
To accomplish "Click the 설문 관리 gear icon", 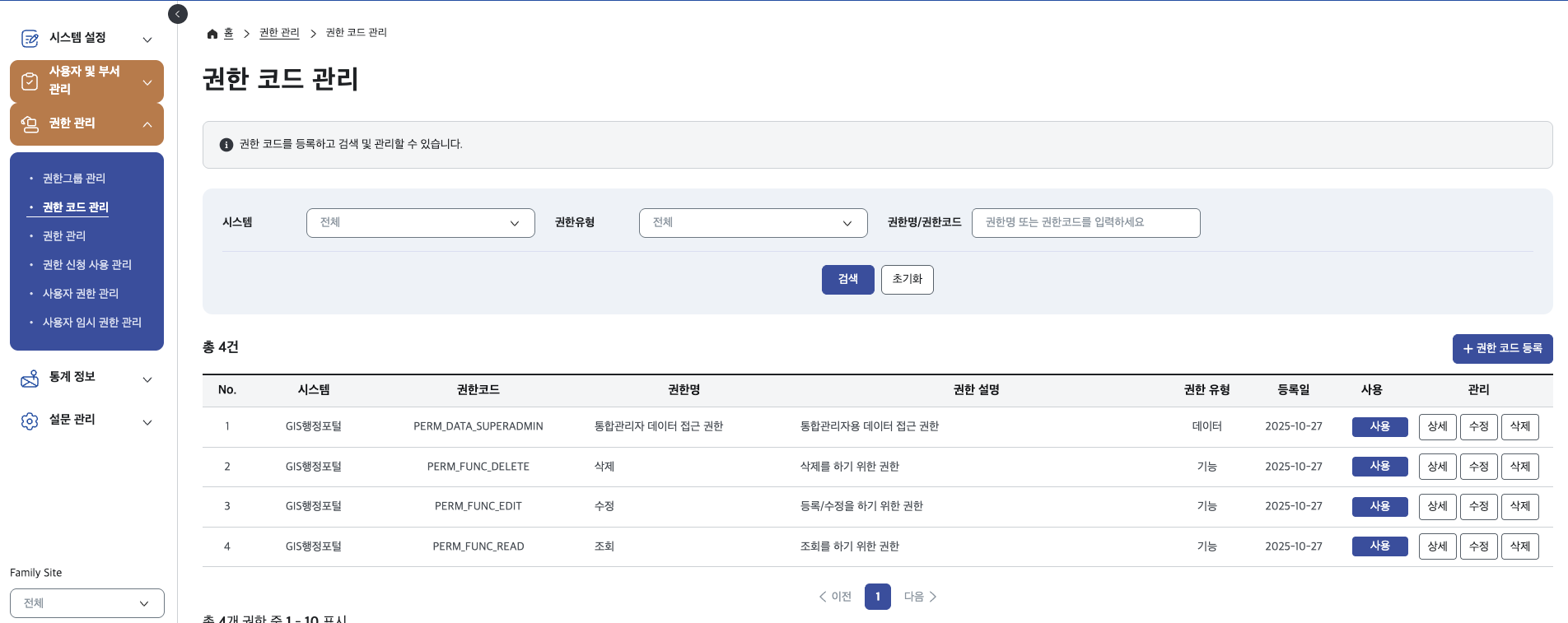I will pyautogui.click(x=30, y=421).
